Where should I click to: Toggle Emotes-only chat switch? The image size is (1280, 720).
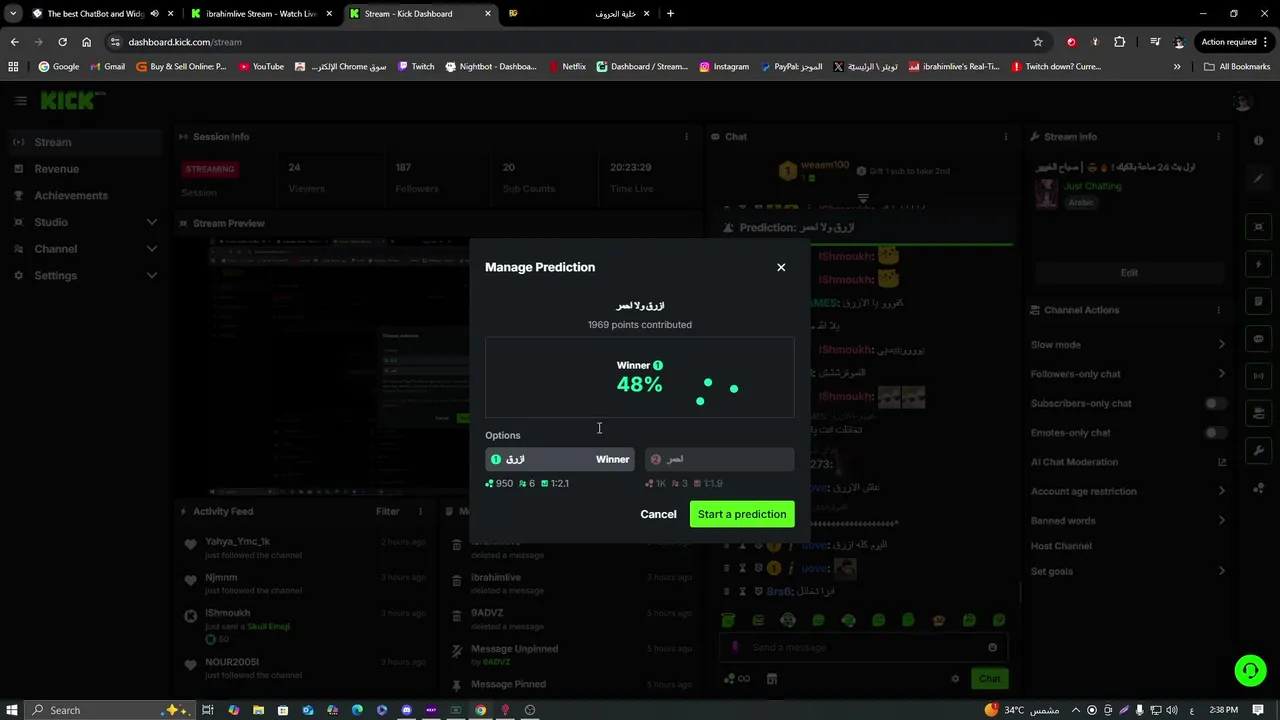tap(1215, 433)
